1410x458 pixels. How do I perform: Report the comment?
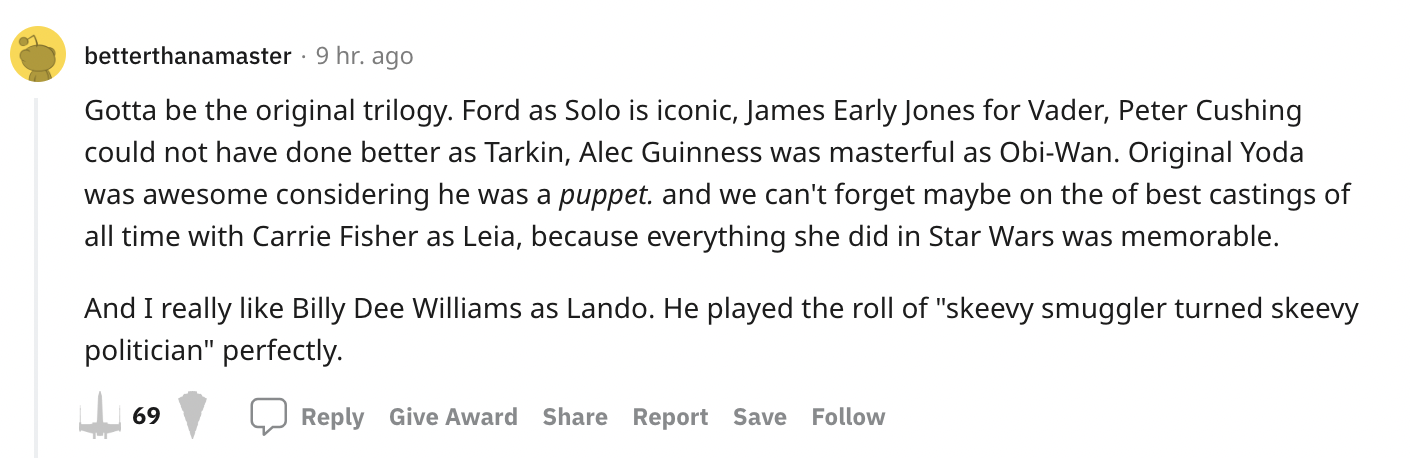point(670,416)
